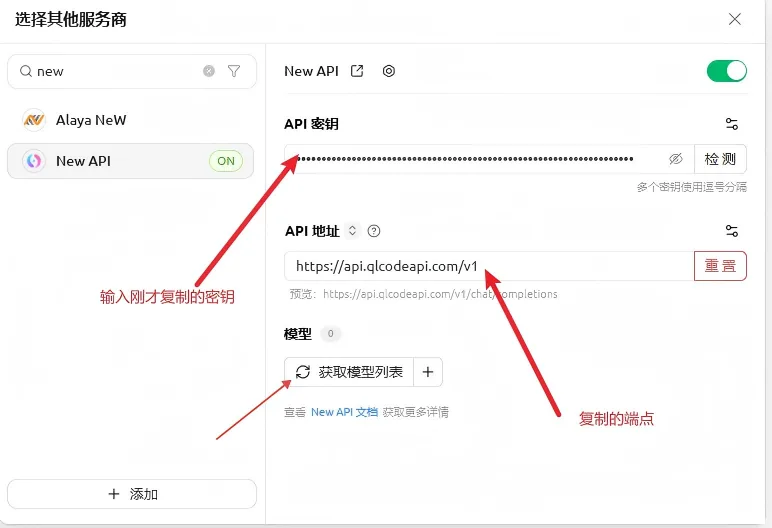
Task: Click the Alaya NeW logo icon
Action: click(34, 120)
